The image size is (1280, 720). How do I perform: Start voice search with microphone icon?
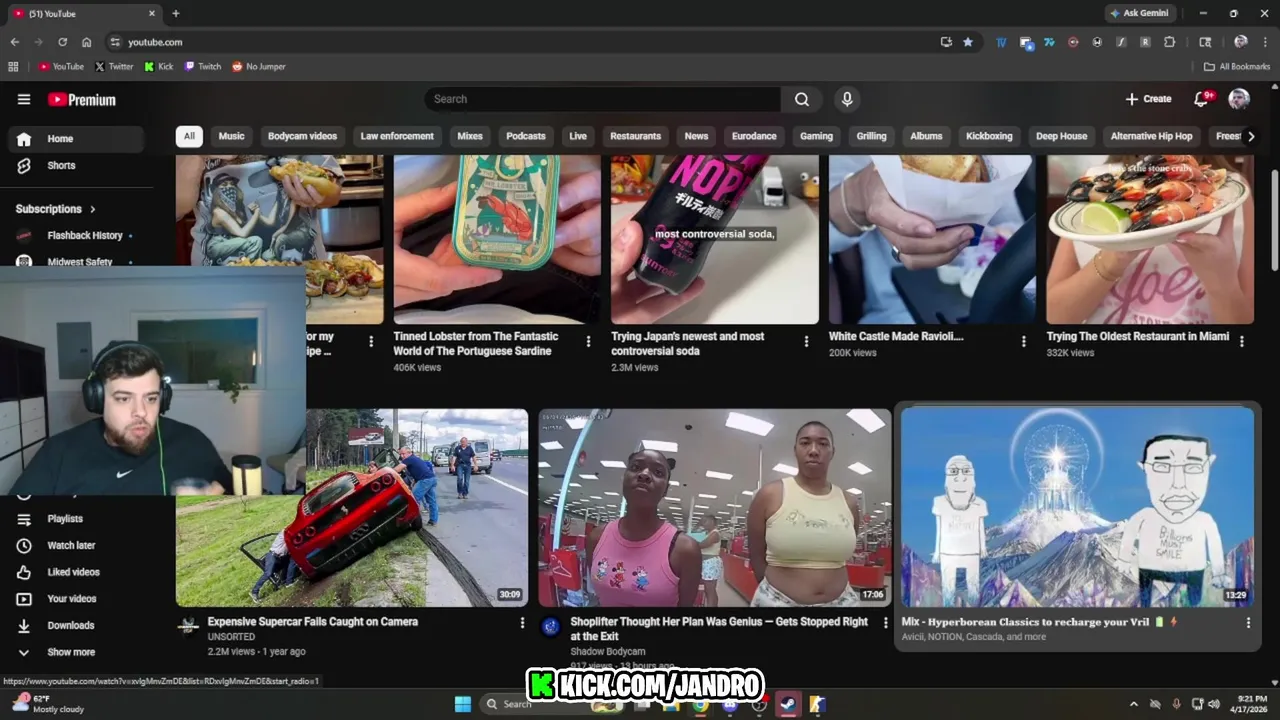847,99
